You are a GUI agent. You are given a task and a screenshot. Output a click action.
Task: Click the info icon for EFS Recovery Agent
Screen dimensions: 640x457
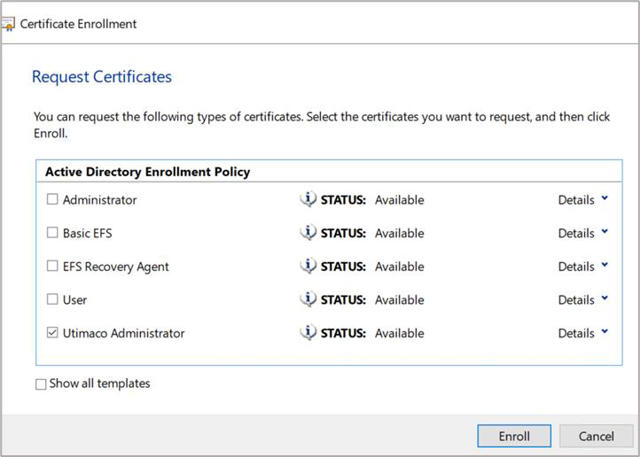(308, 267)
